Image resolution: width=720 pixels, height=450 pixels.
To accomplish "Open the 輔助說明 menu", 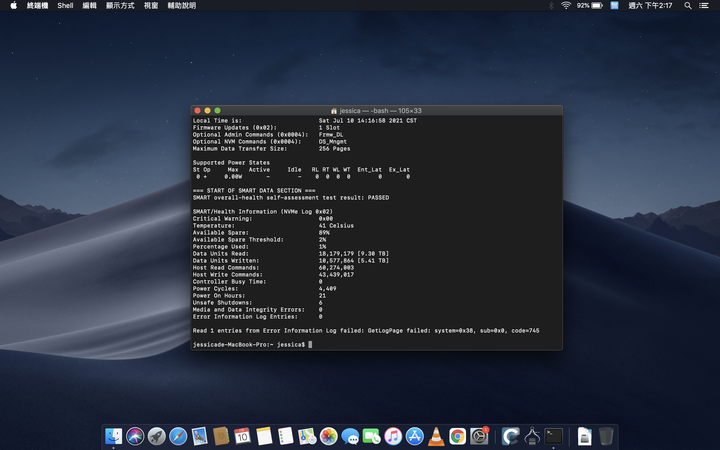I will point(182,6).
